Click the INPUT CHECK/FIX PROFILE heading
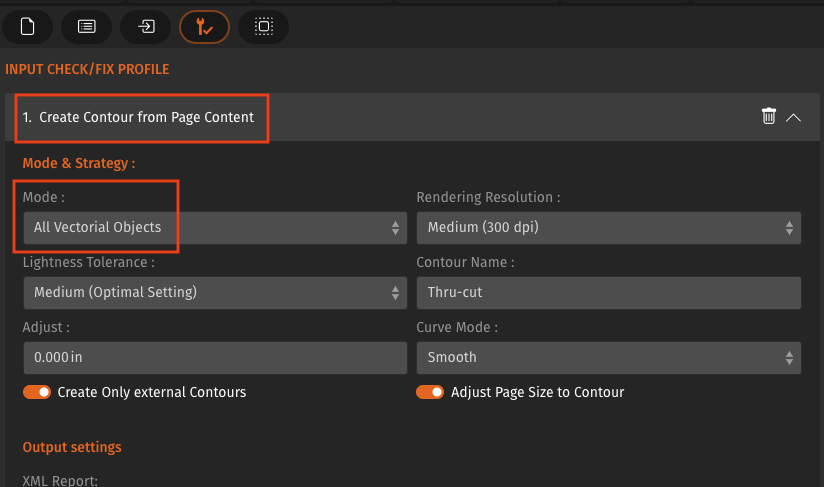Screen dimensions: 824x487 coord(87,69)
